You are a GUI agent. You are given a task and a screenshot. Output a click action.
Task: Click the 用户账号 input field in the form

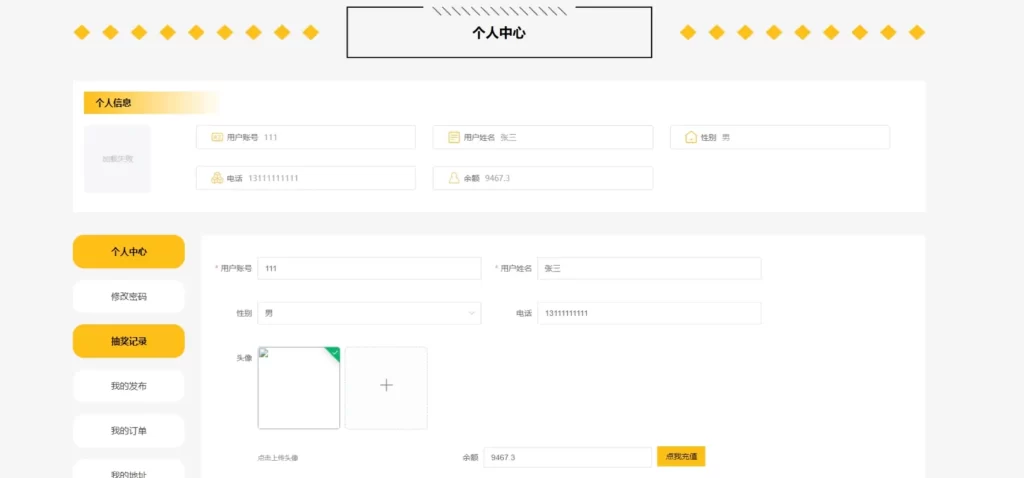(369, 268)
